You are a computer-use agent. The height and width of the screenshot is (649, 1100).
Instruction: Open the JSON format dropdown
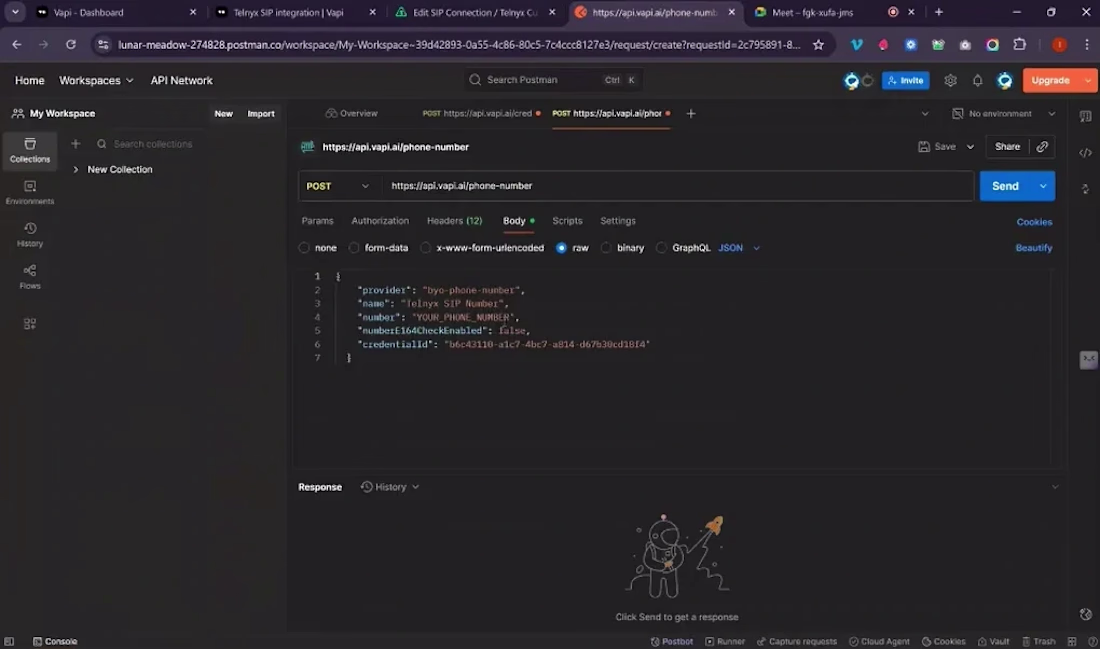739,248
